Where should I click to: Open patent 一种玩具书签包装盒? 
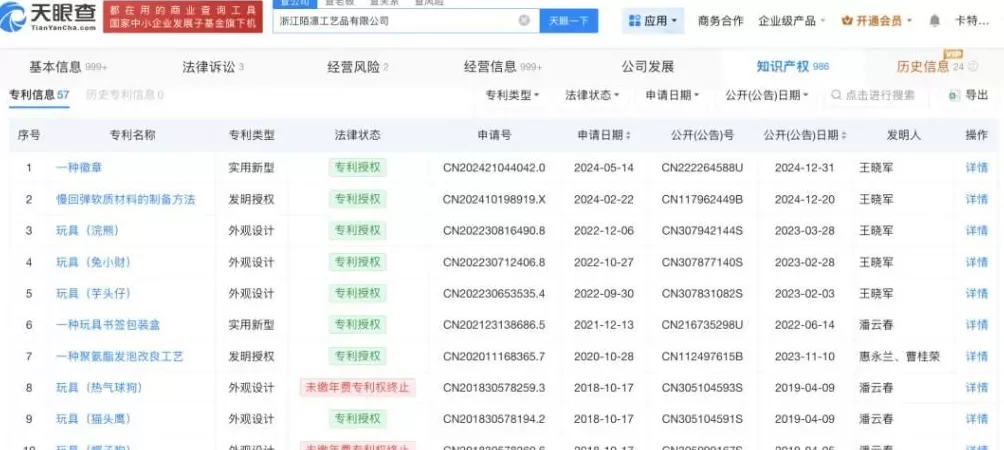[108, 325]
